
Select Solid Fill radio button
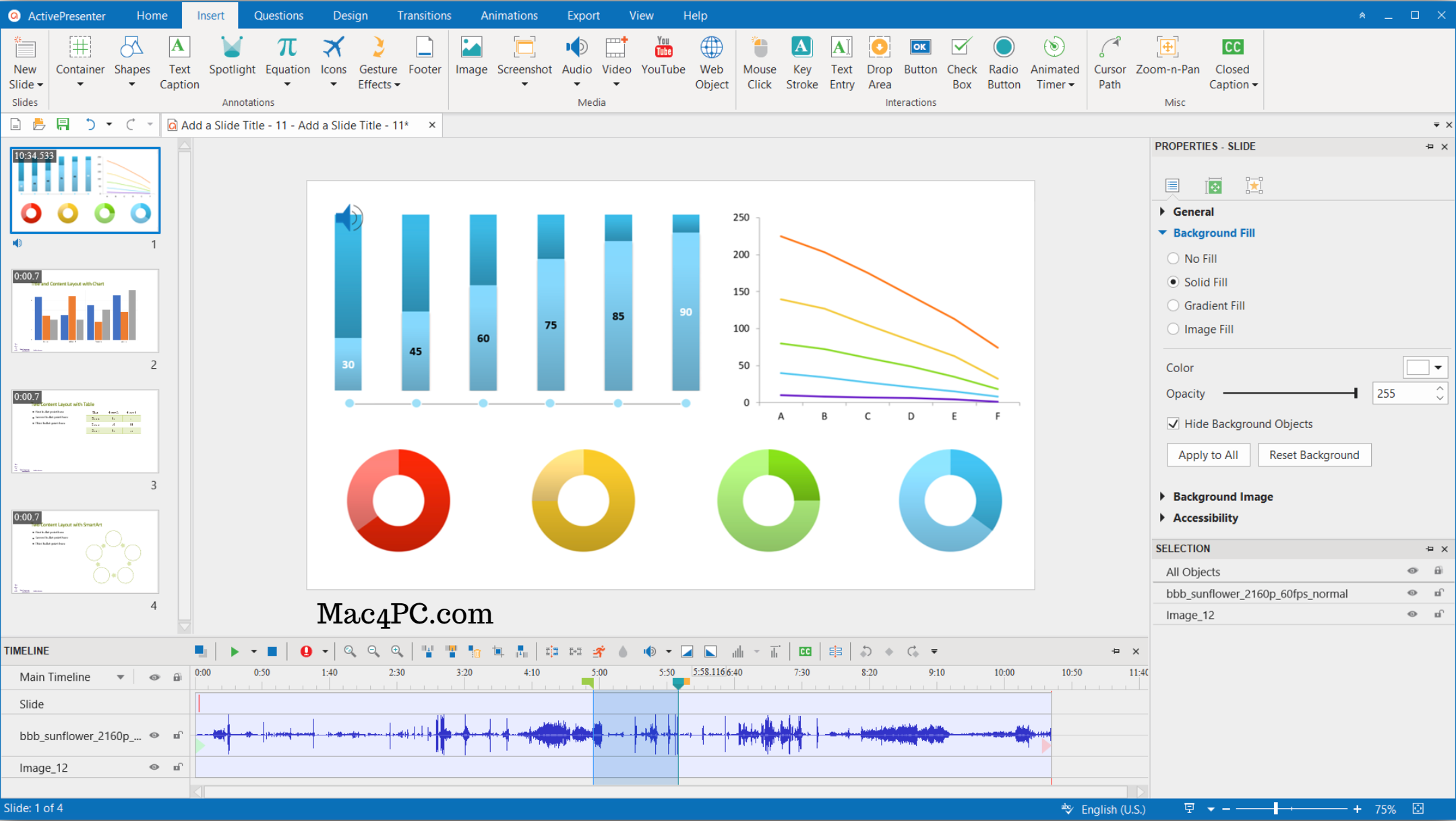tap(1172, 281)
